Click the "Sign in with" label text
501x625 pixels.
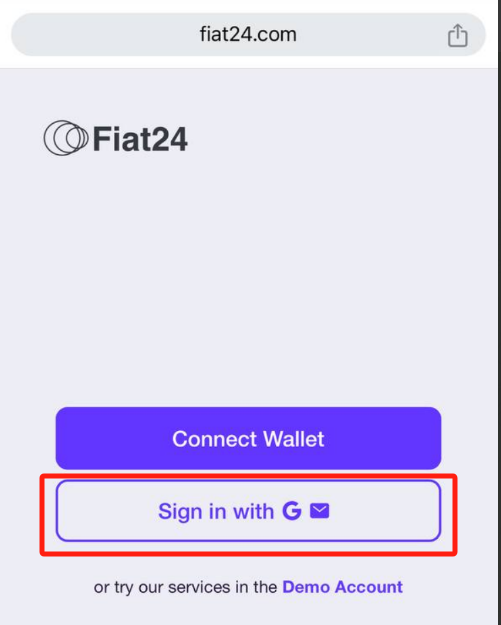pos(216,511)
